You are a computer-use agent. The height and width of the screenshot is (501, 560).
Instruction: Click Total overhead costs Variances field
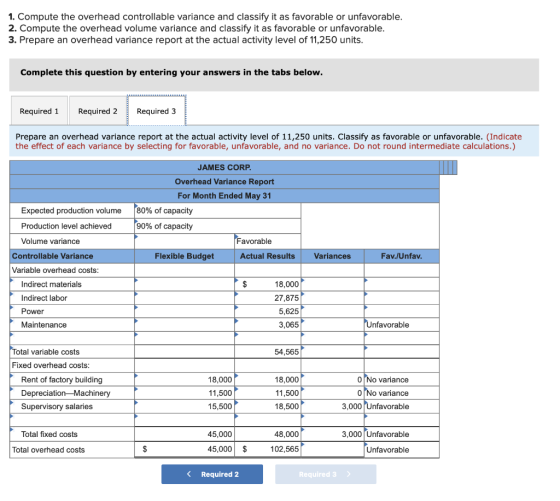(332, 449)
